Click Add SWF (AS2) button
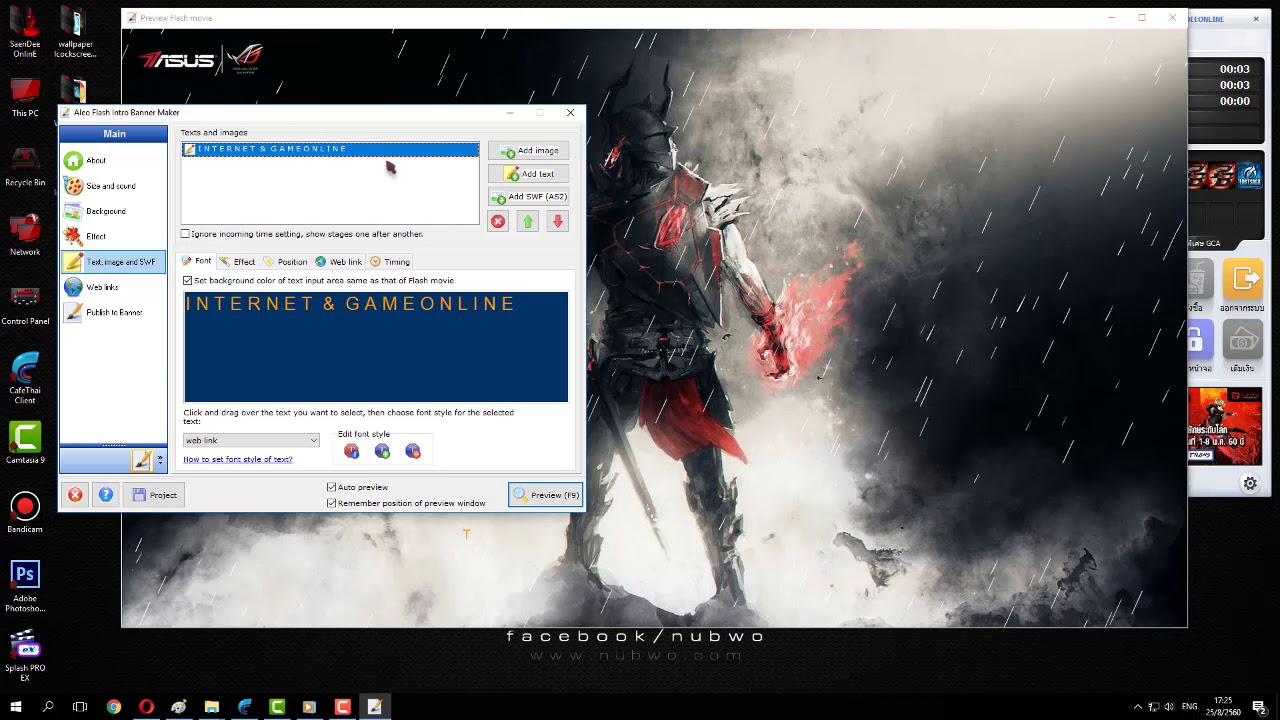This screenshot has width=1280, height=720. pos(529,197)
